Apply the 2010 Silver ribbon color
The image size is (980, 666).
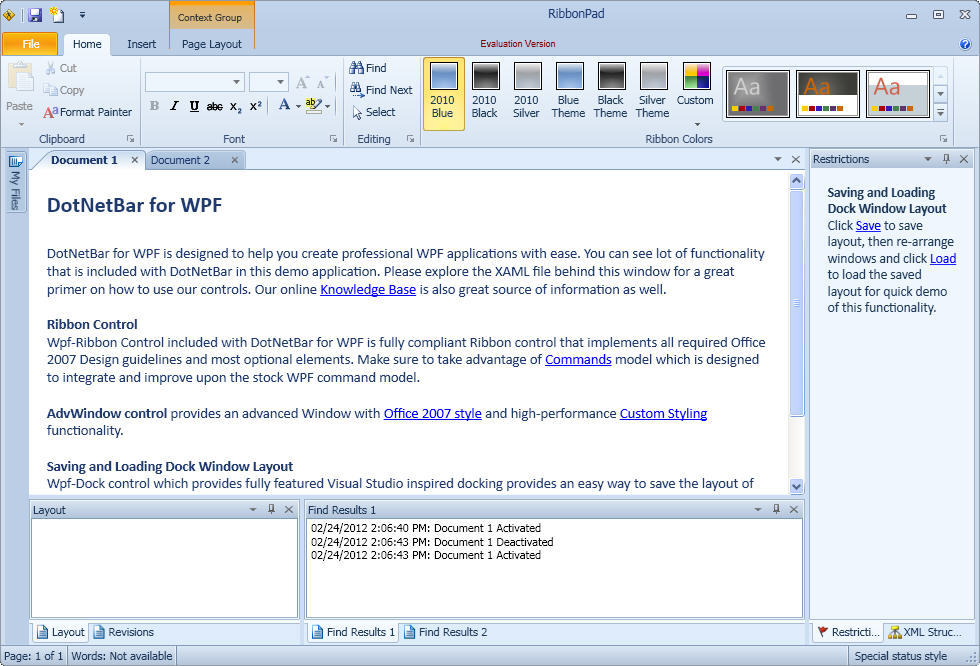[x=526, y=91]
